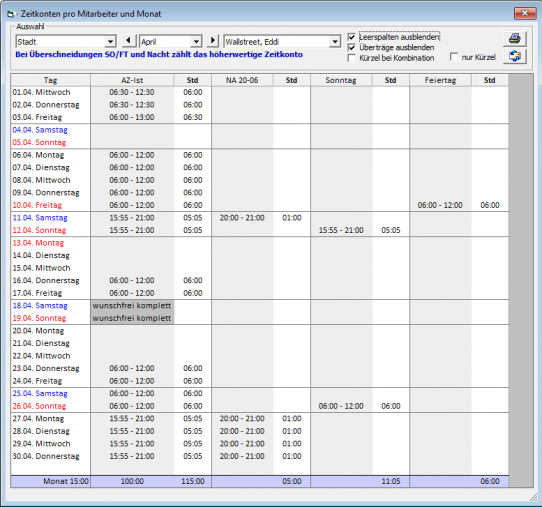Click the window title bar app icon
Image resolution: width=542 pixels, height=507 pixels.
tap(12, 14)
